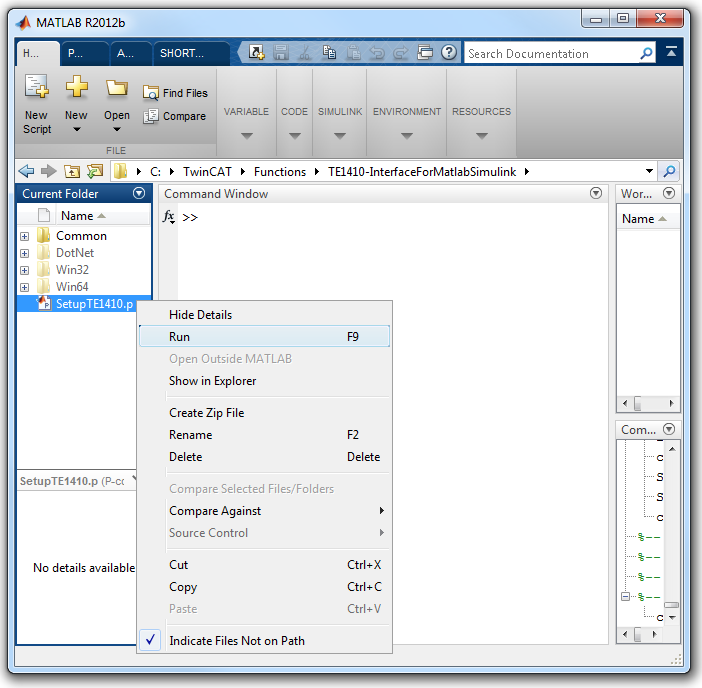
Task: Expand the RESOURCES section dropdown
Action: [x=481, y=135]
